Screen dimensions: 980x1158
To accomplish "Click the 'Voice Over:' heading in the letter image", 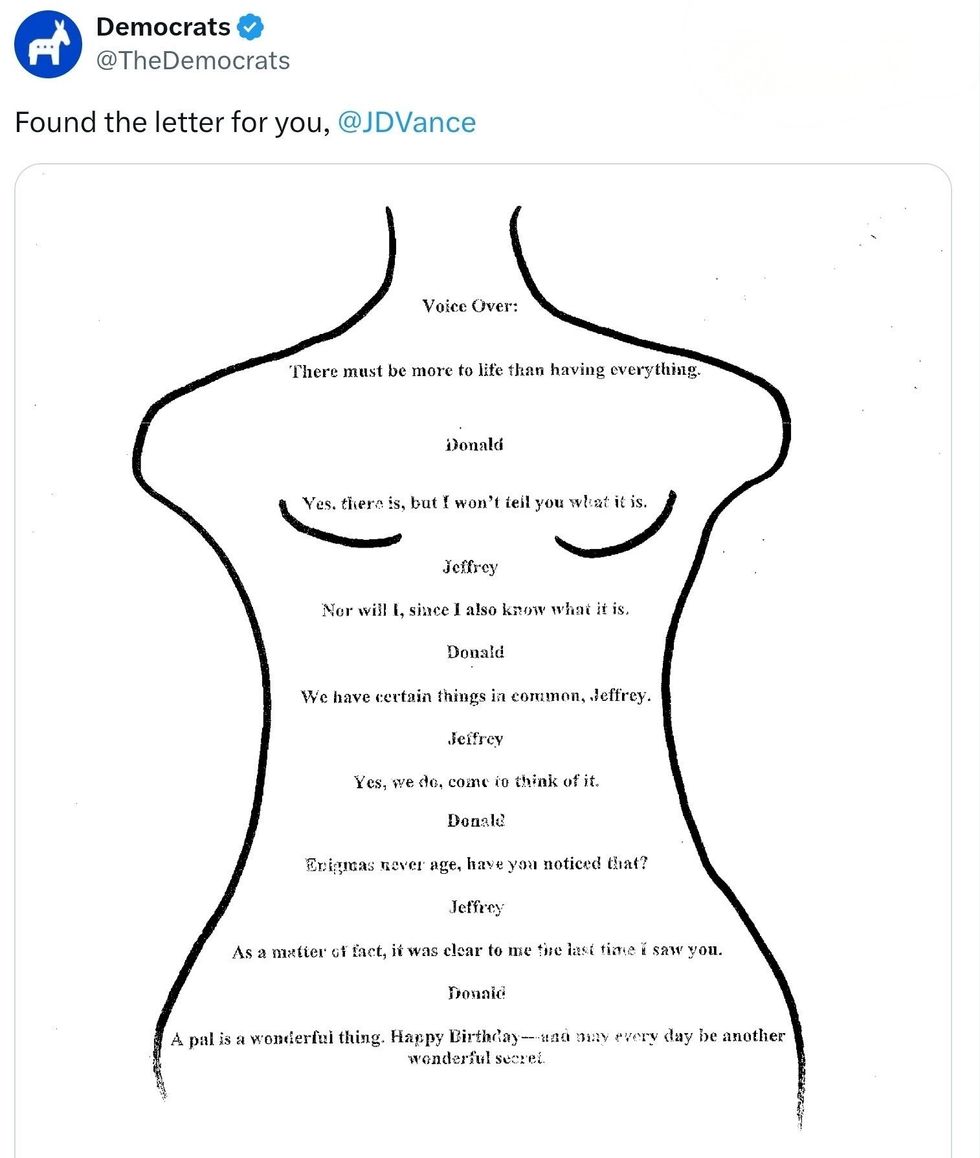I will pyautogui.click(x=470, y=306).
